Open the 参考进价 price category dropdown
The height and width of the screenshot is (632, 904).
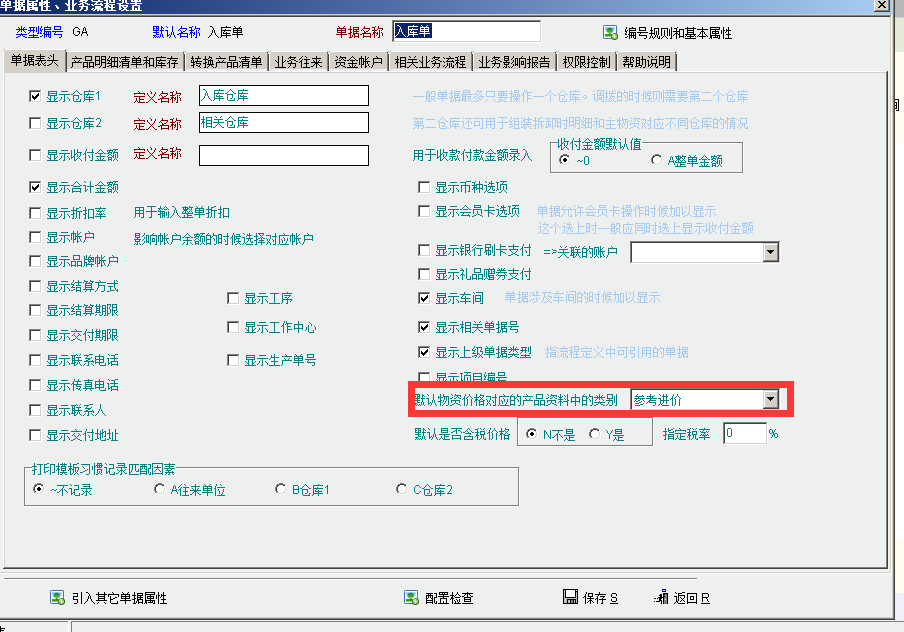click(x=770, y=400)
